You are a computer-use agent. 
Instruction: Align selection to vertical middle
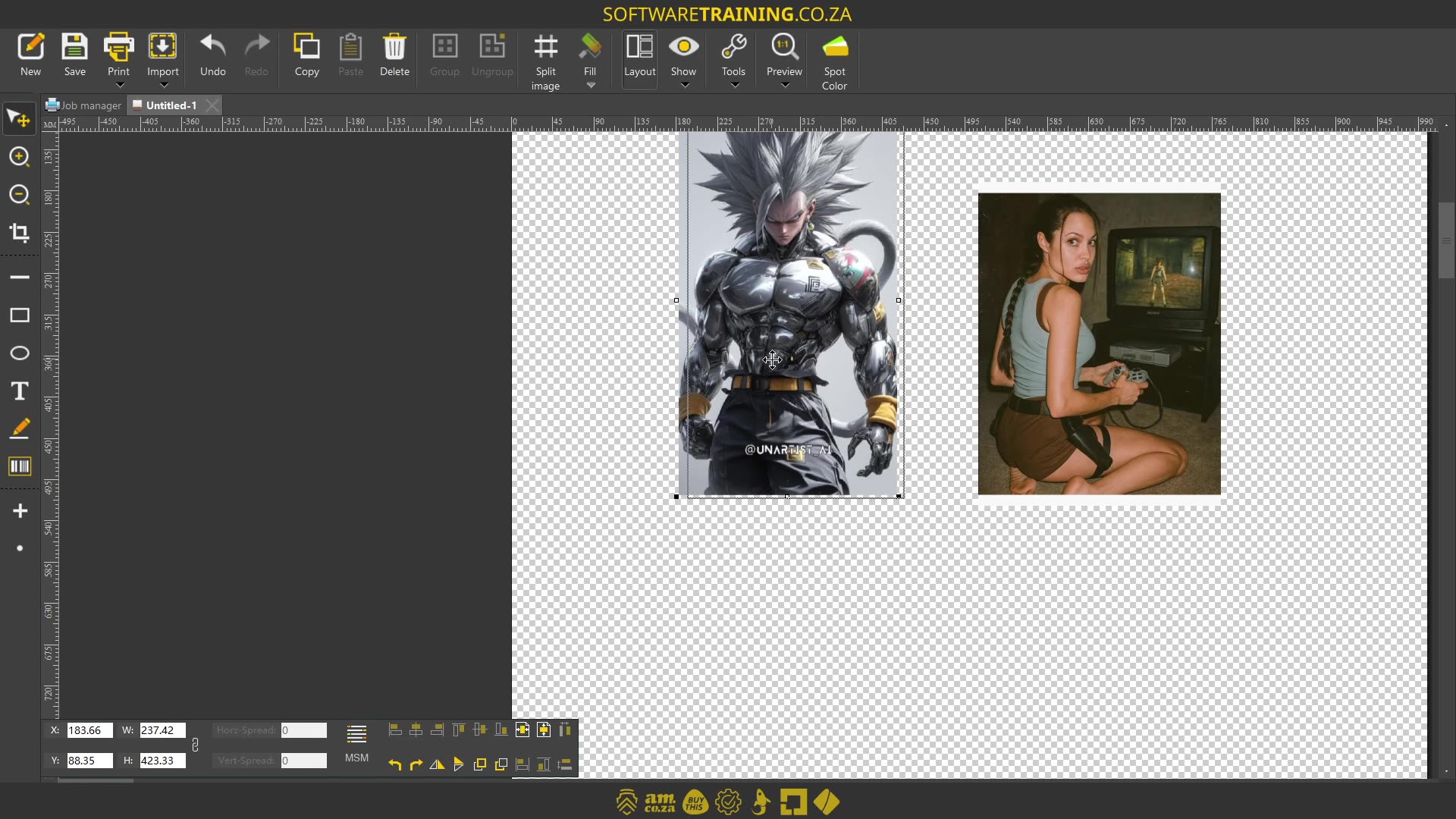point(479,730)
